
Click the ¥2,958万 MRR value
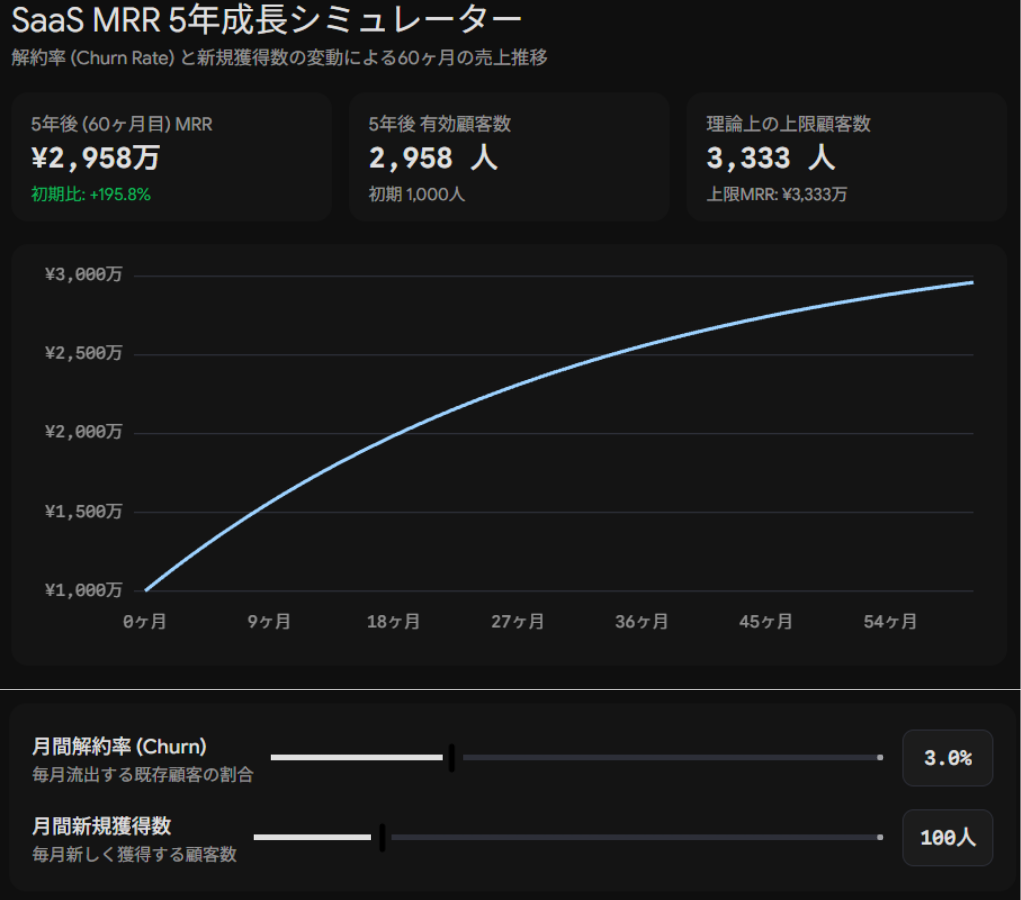click(96, 158)
